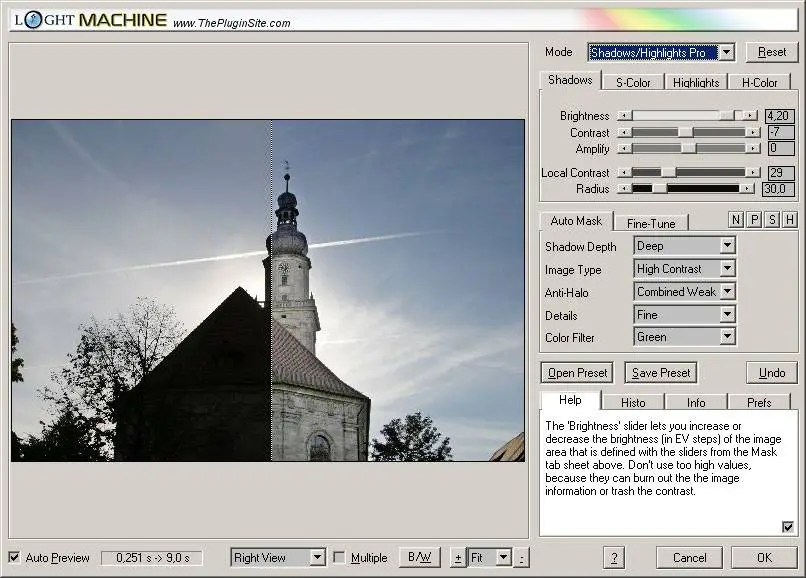Expand the Shadow Depth dropdown
The width and height of the screenshot is (806, 578).
(727, 246)
